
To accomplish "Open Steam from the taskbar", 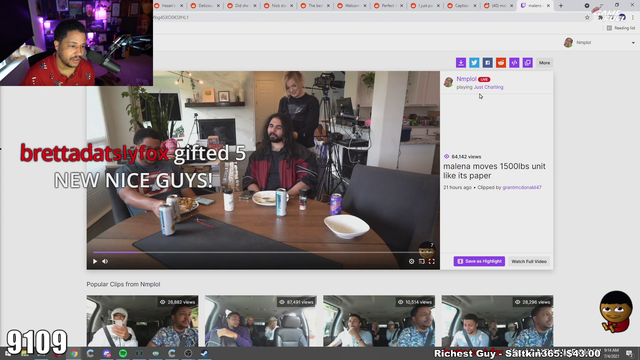I will (x=204, y=353).
